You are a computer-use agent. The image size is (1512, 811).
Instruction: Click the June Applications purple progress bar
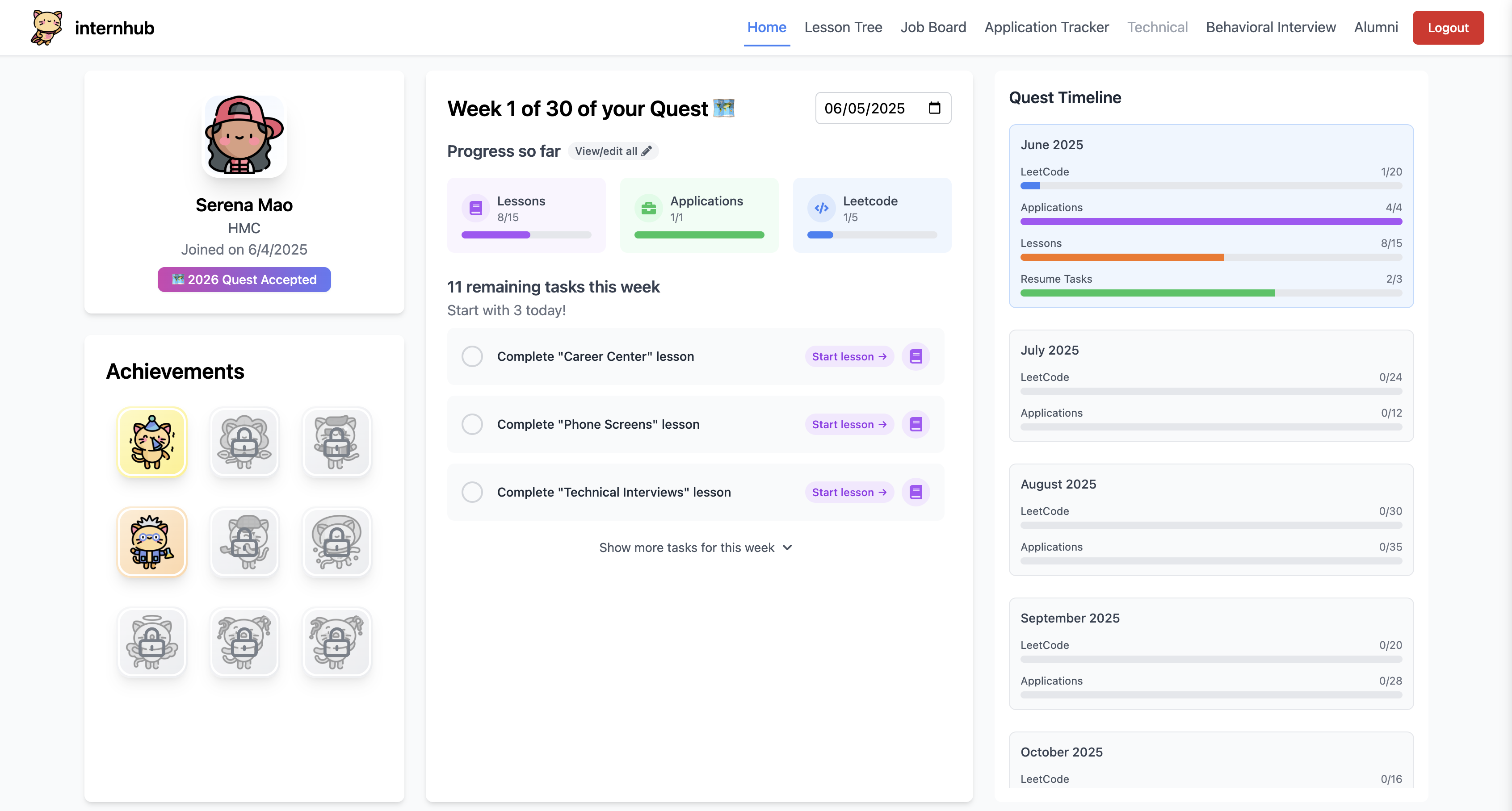(1210, 222)
